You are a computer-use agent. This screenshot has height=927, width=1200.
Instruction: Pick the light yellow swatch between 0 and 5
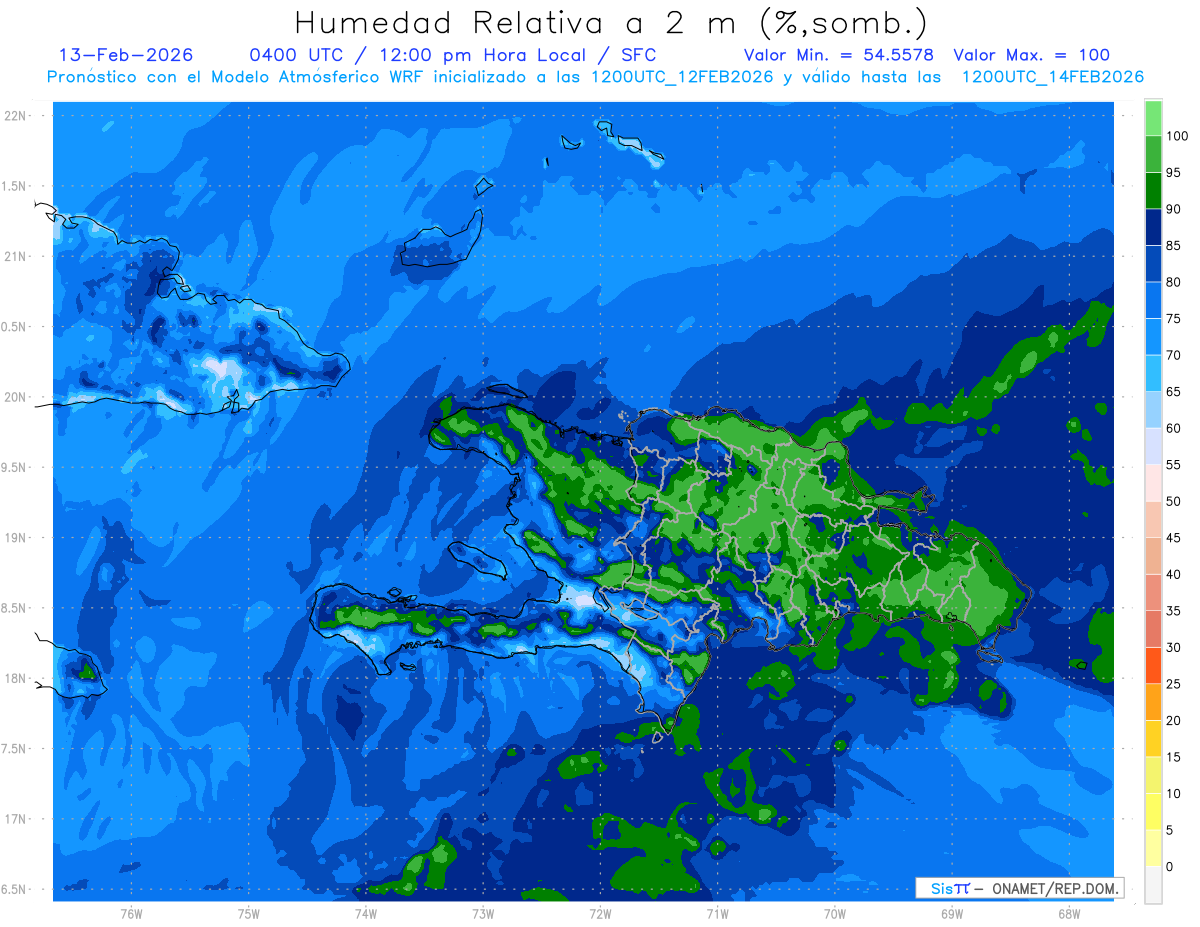click(1153, 848)
